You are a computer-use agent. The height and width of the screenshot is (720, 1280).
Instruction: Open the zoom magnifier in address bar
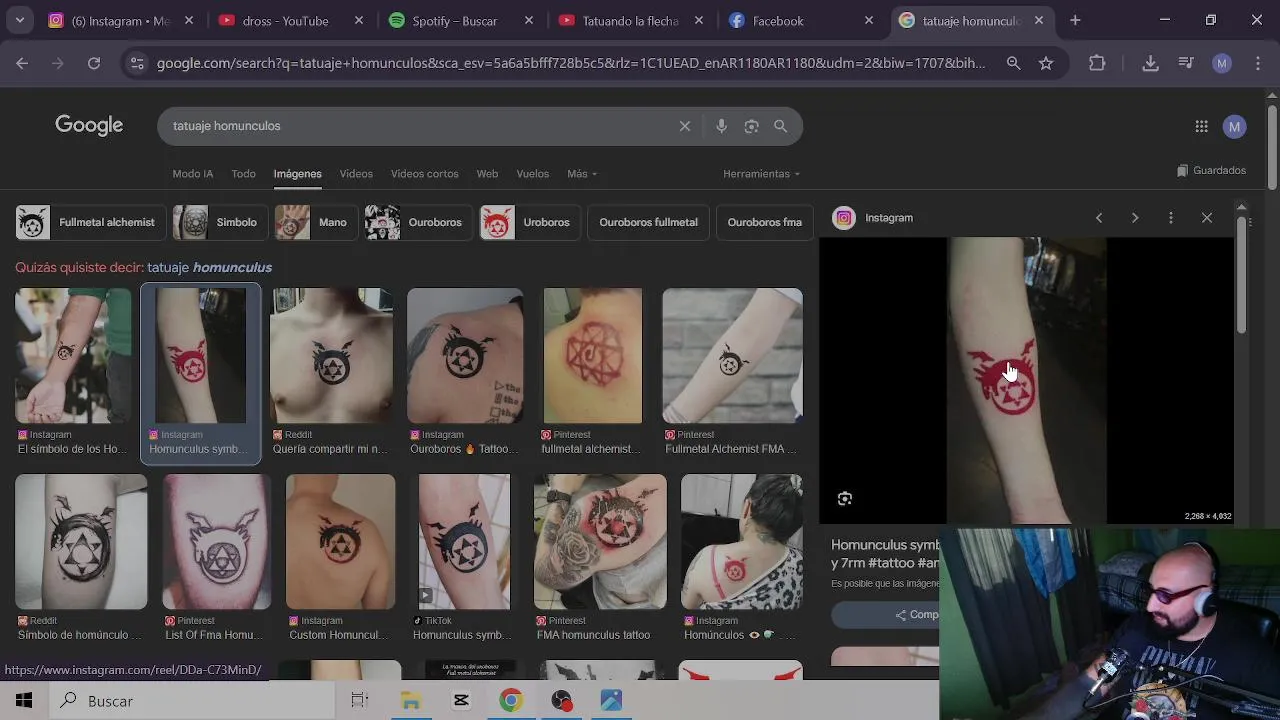coord(1013,63)
